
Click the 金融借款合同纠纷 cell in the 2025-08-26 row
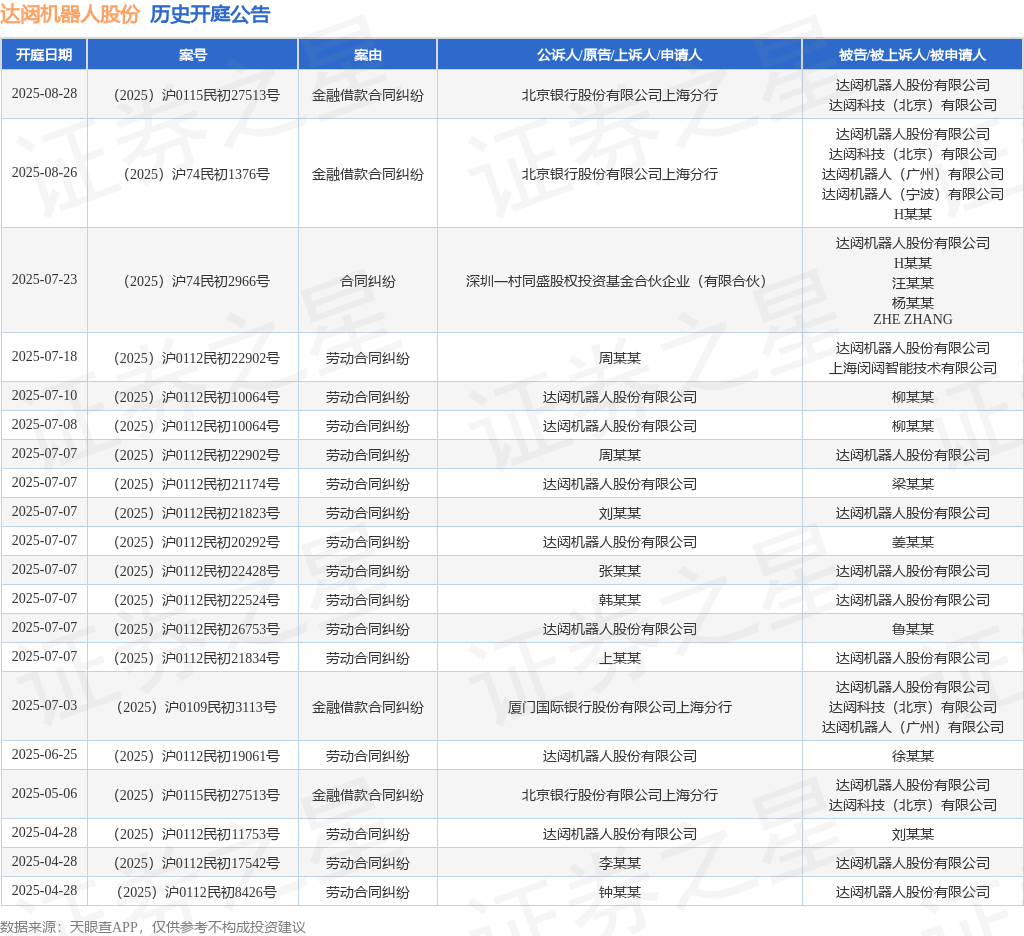[368, 174]
